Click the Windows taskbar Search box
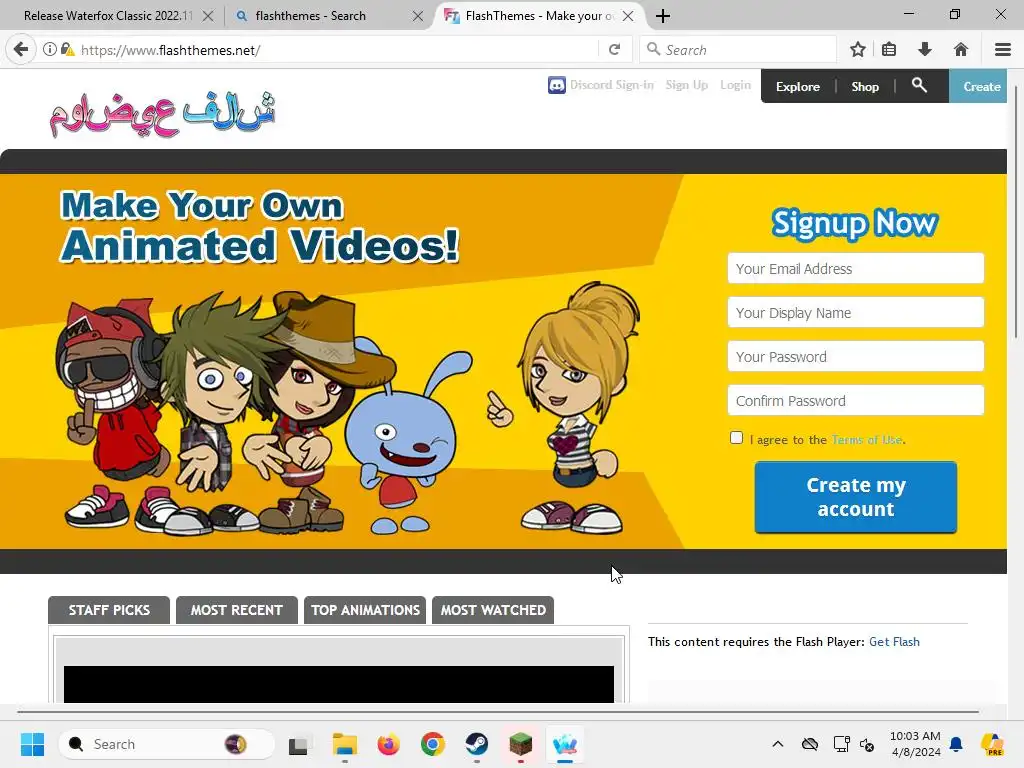Image resolution: width=1024 pixels, height=768 pixels. (x=167, y=744)
